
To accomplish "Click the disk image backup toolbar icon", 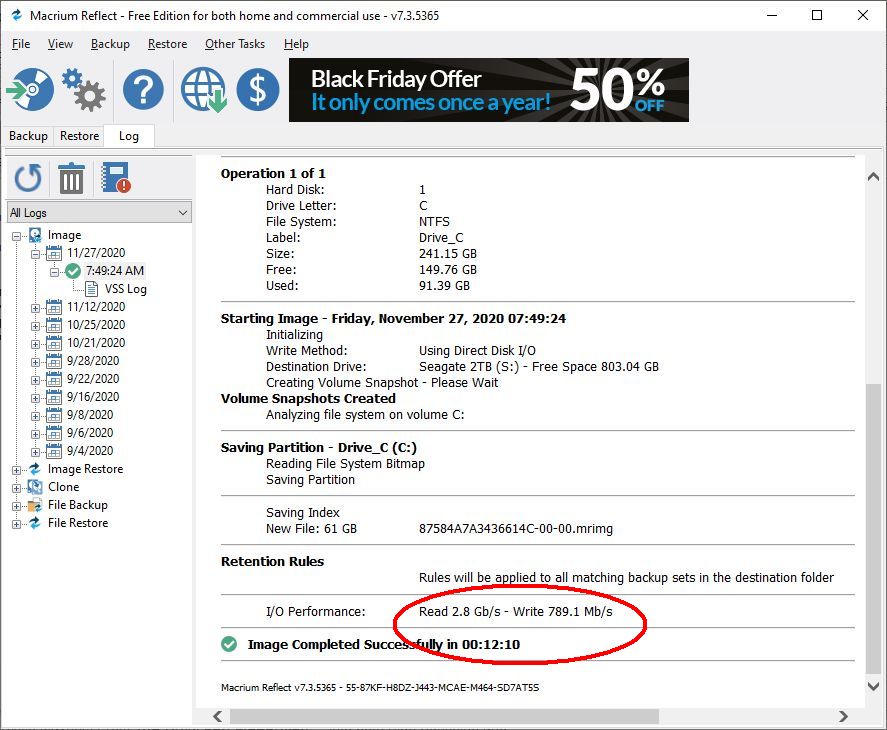I will (29, 90).
